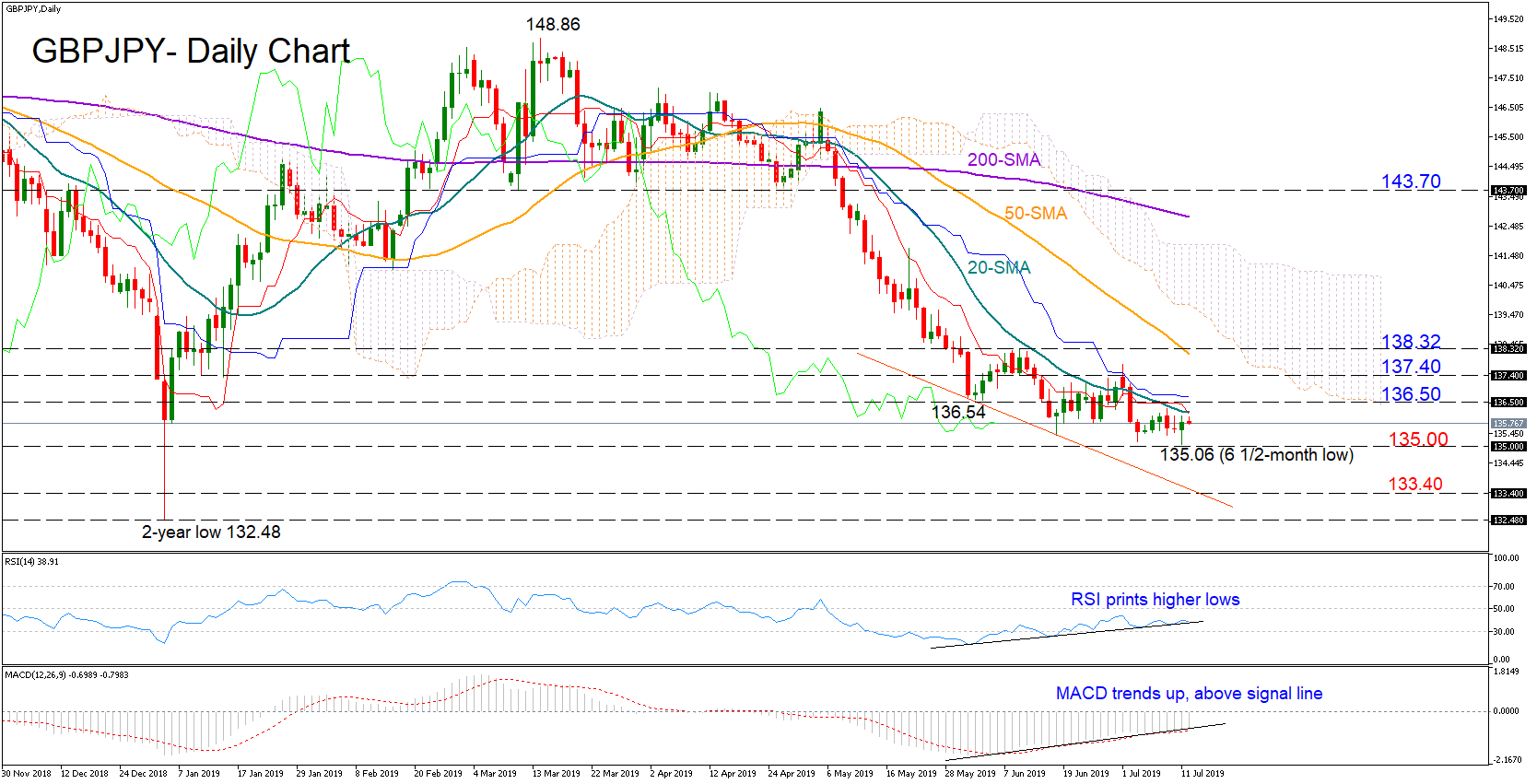The width and height of the screenshot is (1537, 784).
Task: Click the GBPJPY,Daily symbol label
Action: [x=33, y=8]
